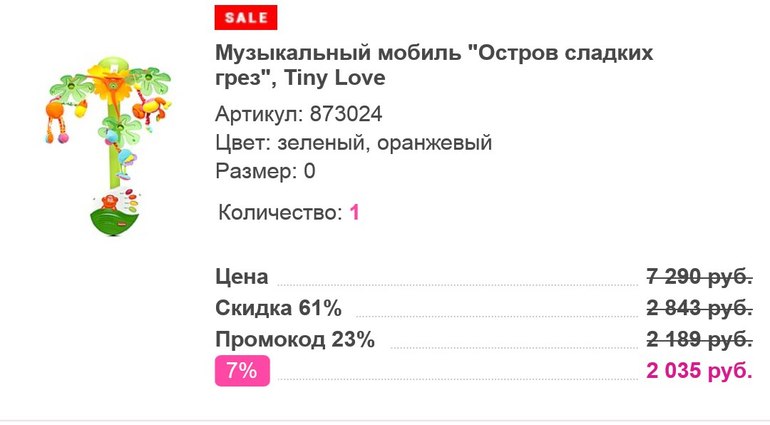Click the "Скидка 61%" label
The image size is (770, 425).
(x=278, y=307)
